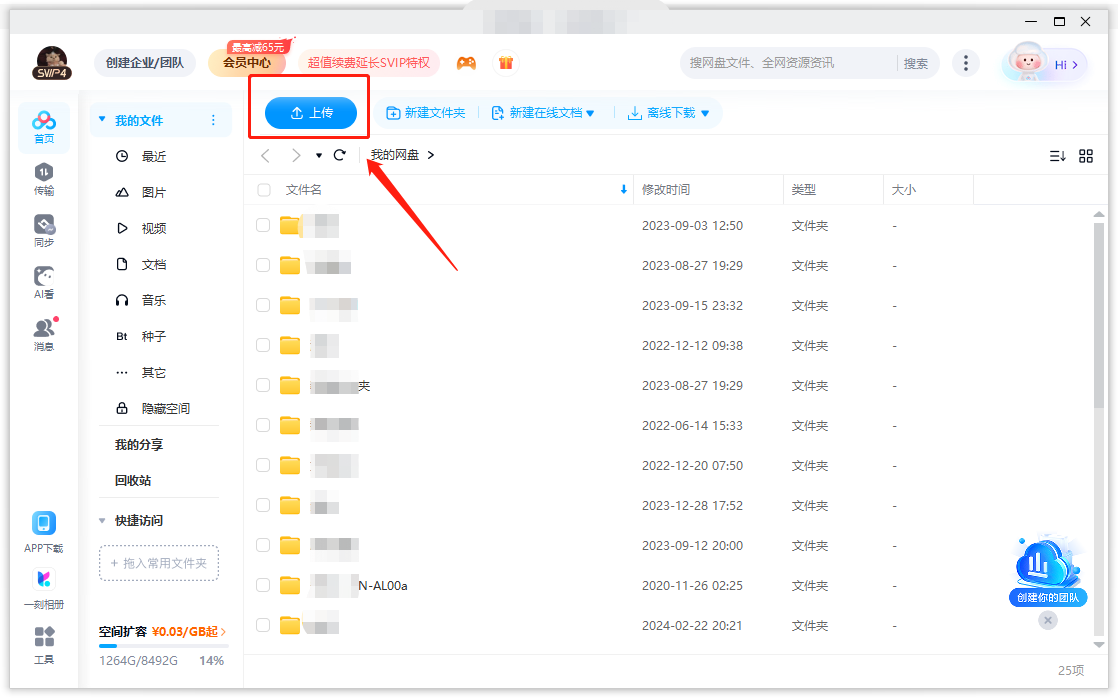The width and height of the screenshot is (1118, 698).
Task: Open the 同步 sync sidebar icon
Action: coord(44,230)
